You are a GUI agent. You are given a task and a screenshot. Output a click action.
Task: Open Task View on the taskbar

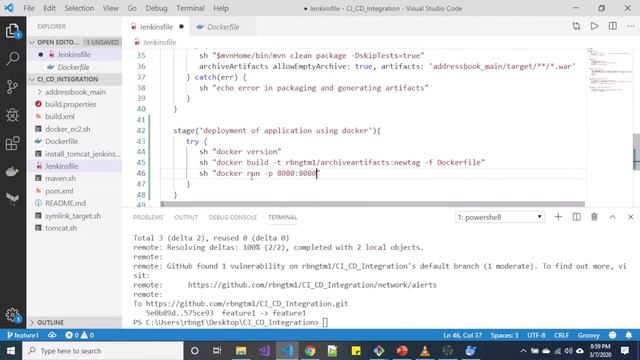217,351
